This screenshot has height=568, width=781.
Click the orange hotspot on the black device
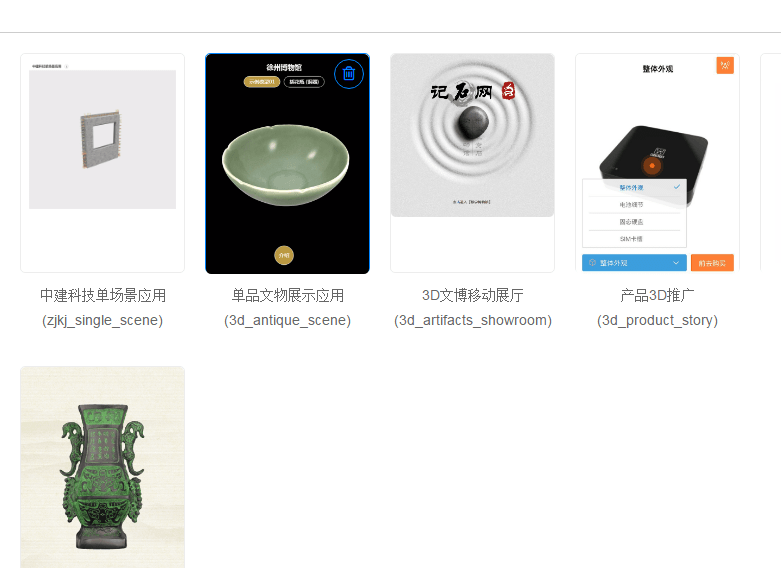(x=651, y=165)
